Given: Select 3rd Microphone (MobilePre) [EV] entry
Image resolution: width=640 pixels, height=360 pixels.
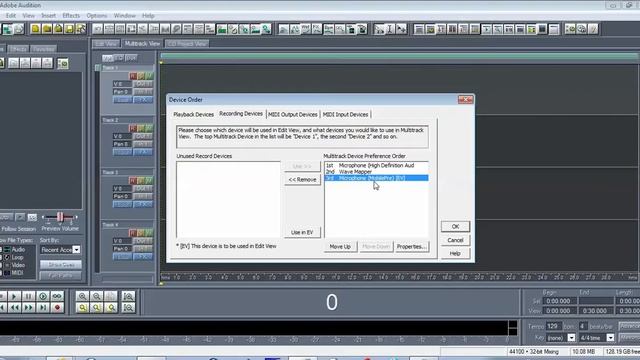Looking at the screenshot, I should click(x=376, y=178).
